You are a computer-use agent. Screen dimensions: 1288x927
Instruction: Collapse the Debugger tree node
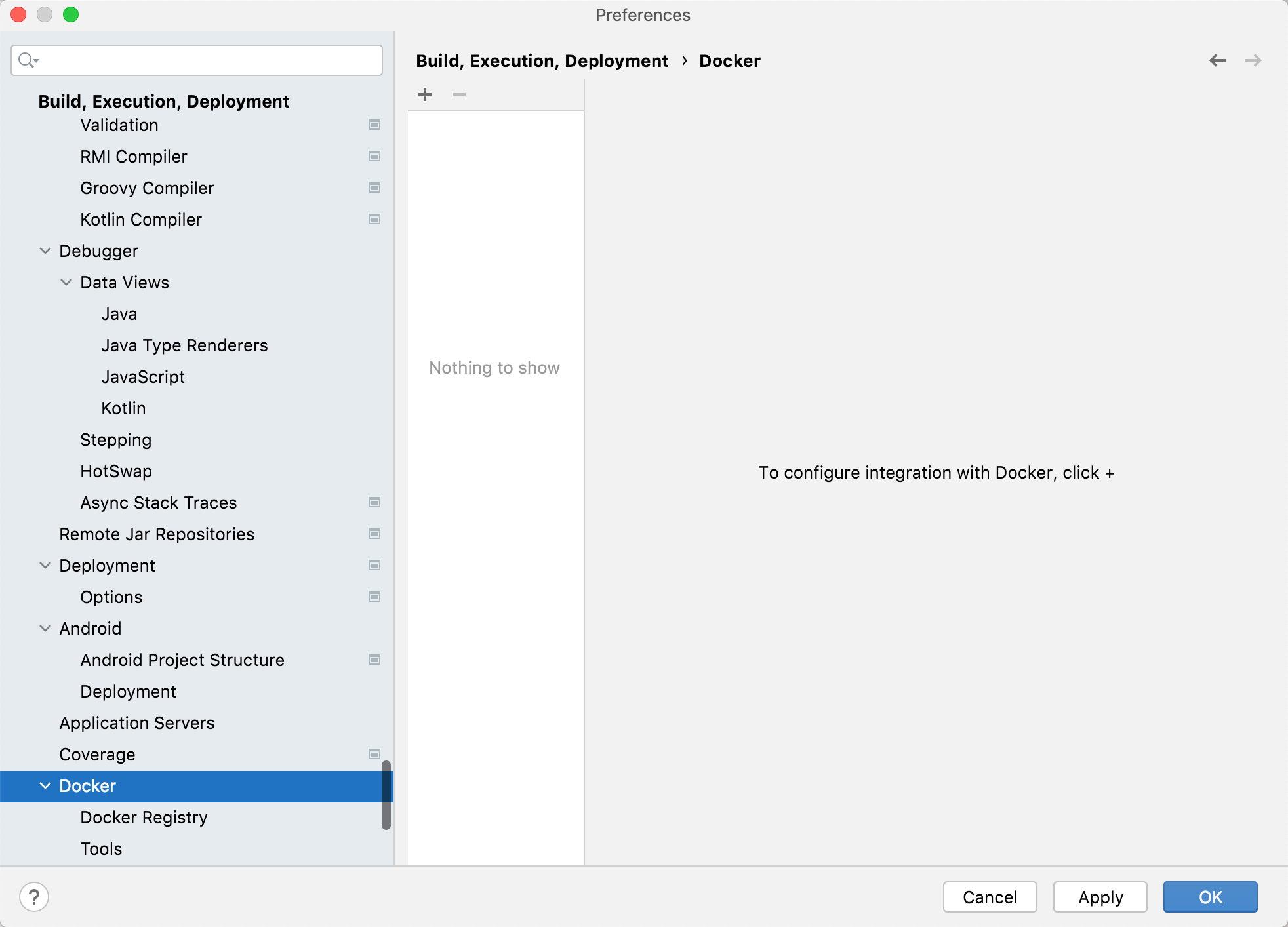pyautogui.click(x=45, y=250)
